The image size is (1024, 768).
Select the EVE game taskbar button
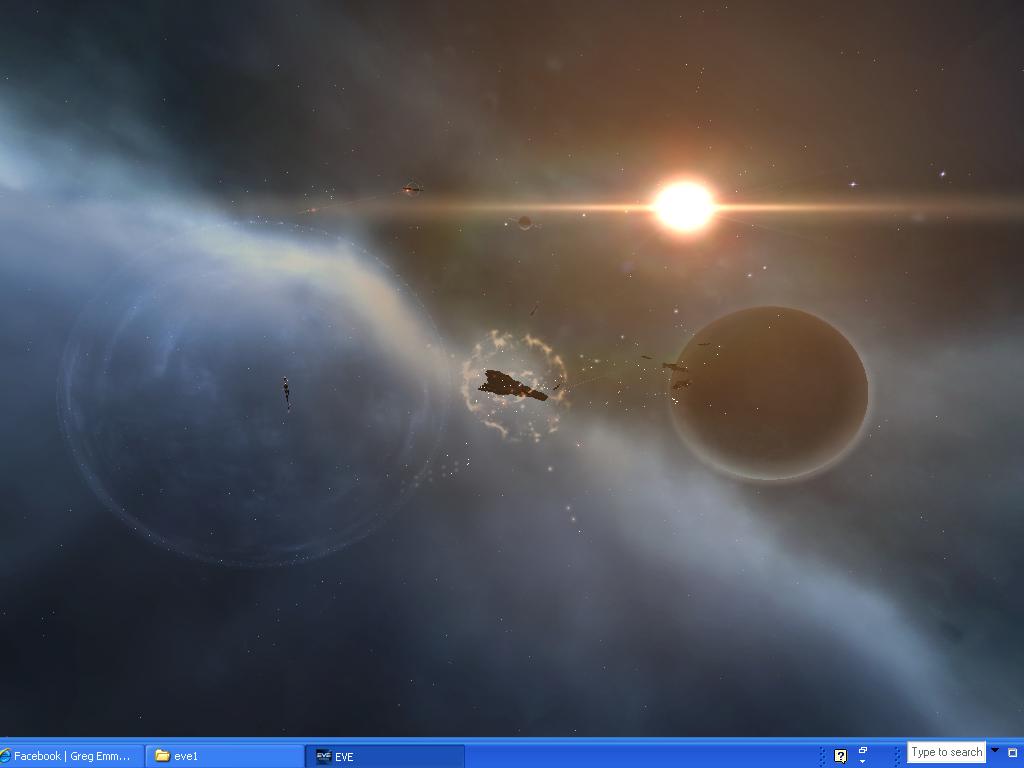coord(385,756)
